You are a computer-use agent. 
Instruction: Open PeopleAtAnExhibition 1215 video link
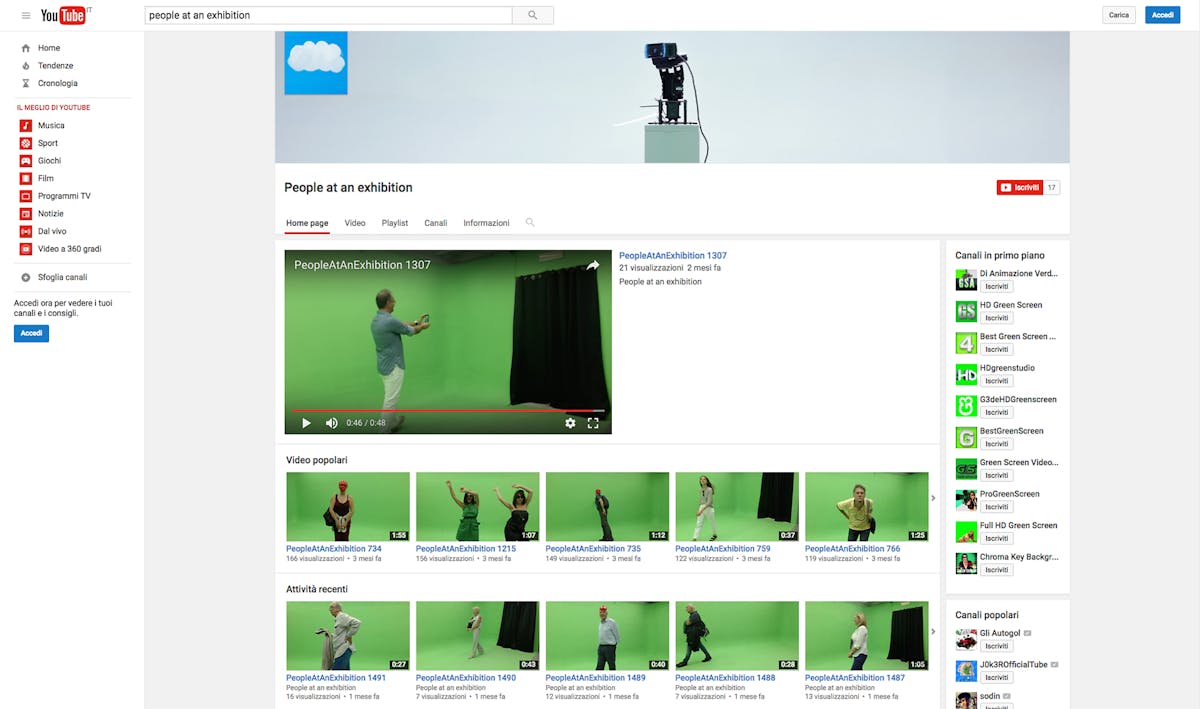(465, 549)
